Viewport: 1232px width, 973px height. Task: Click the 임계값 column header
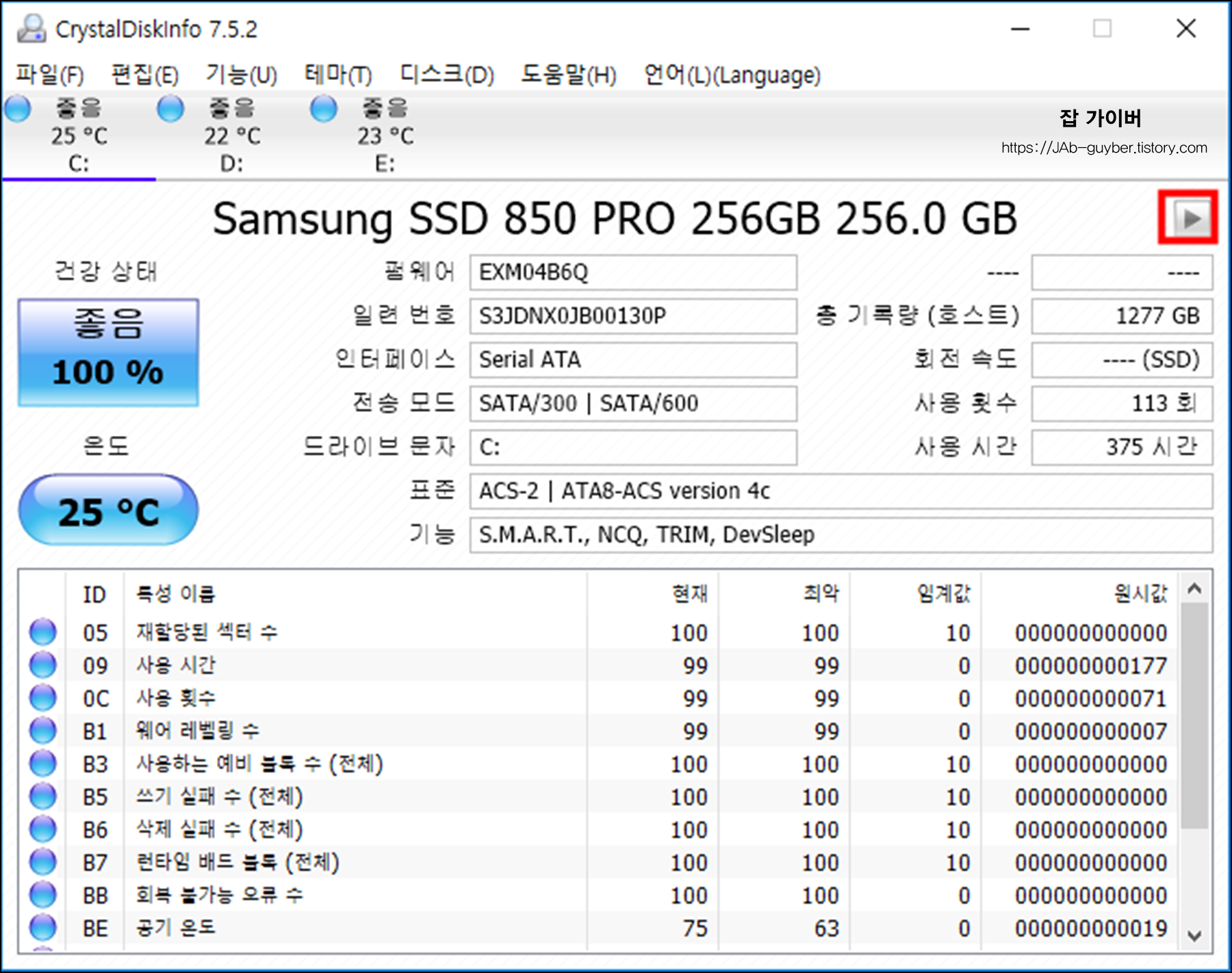click(x=916, y=594)
